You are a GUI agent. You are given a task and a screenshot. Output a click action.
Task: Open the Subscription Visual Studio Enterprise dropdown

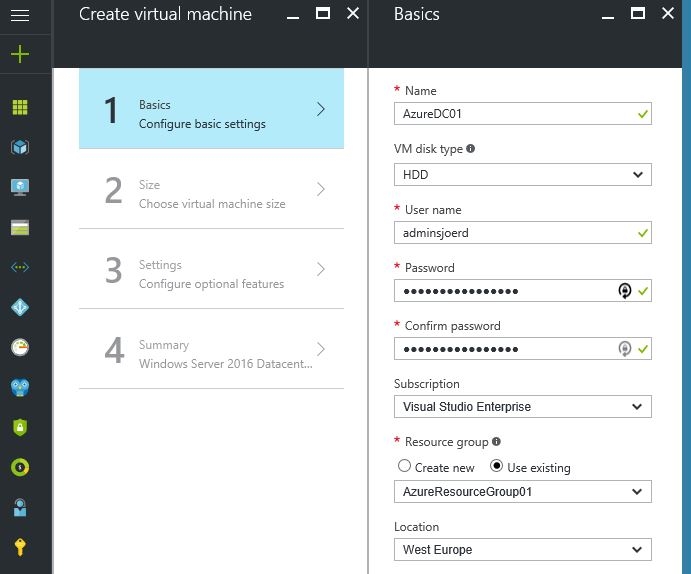click(522, 407)
